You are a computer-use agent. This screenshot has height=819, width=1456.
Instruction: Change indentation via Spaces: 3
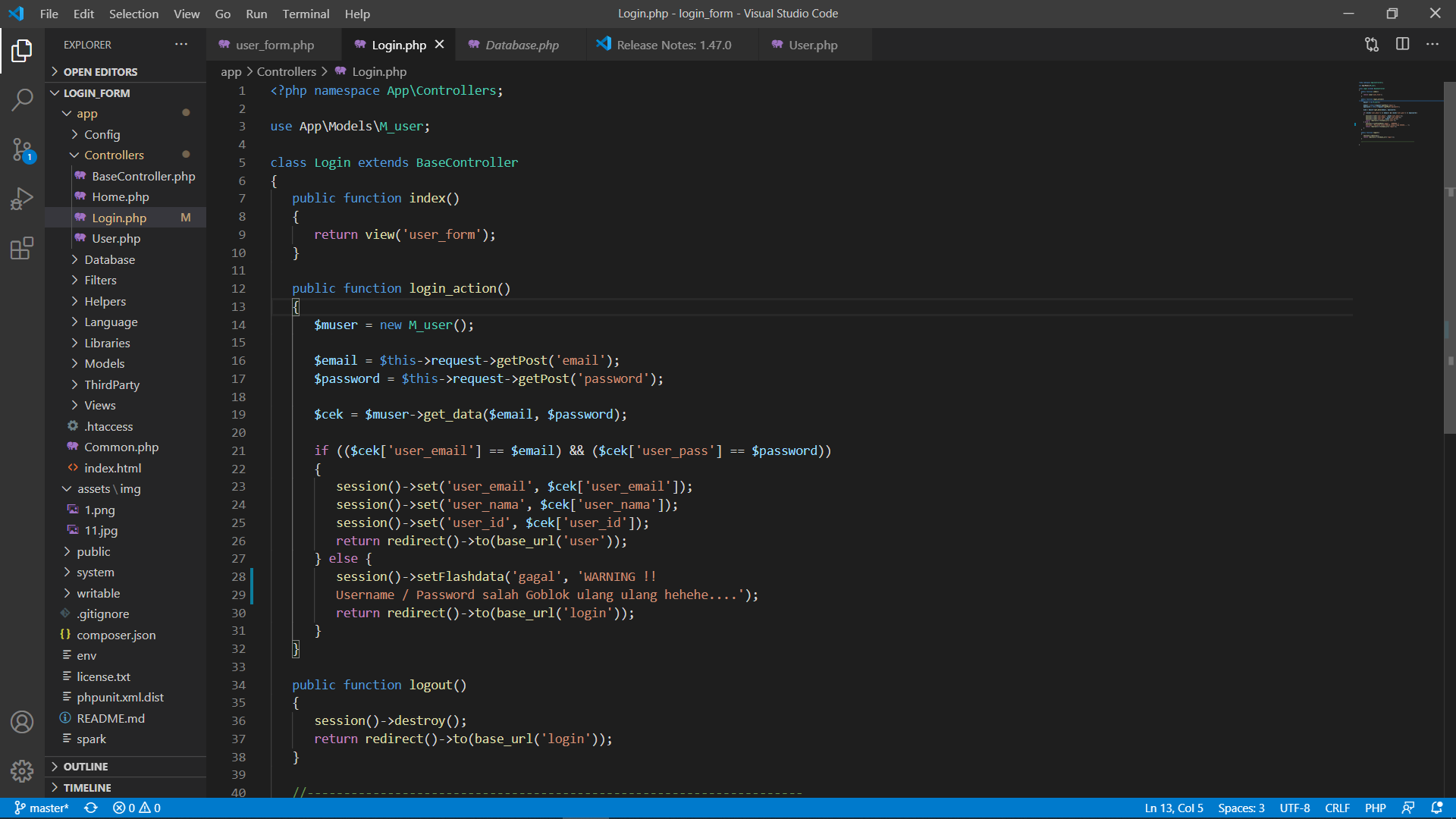(x=1241, y=808)
